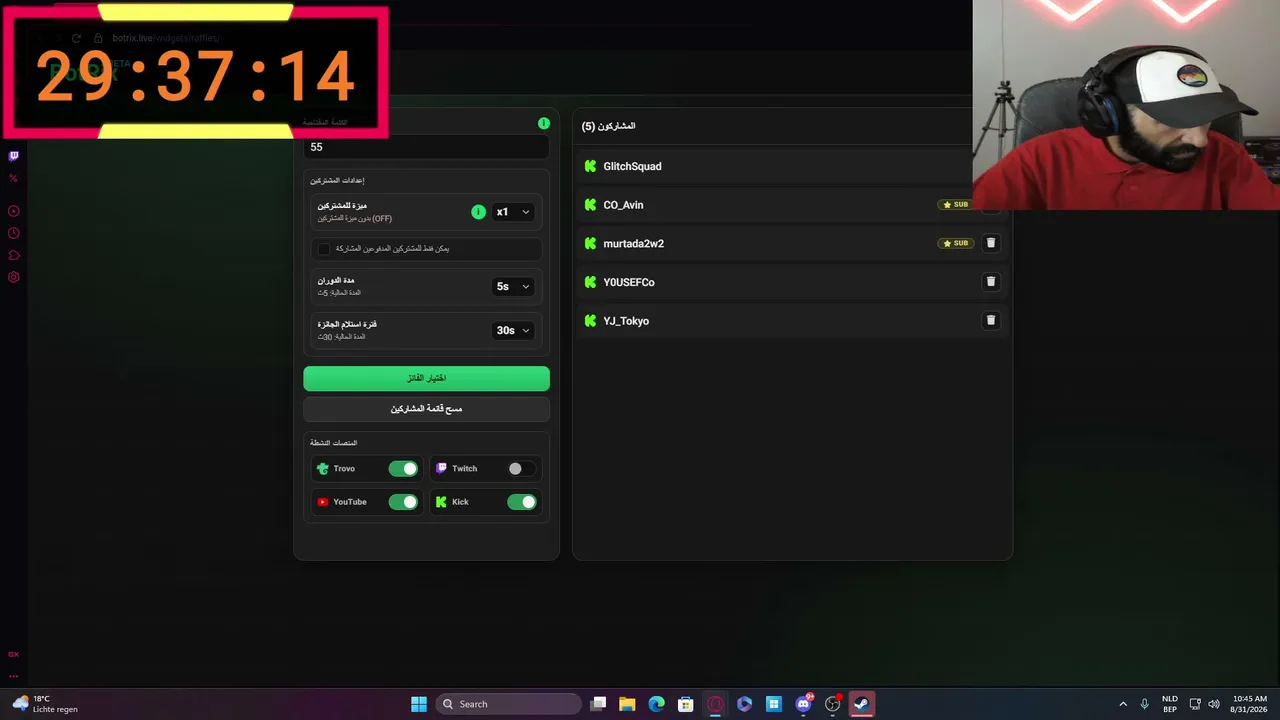Click the clear participants list button
This screenshot has height=720, width=1280.
click(x=426, y=409)
